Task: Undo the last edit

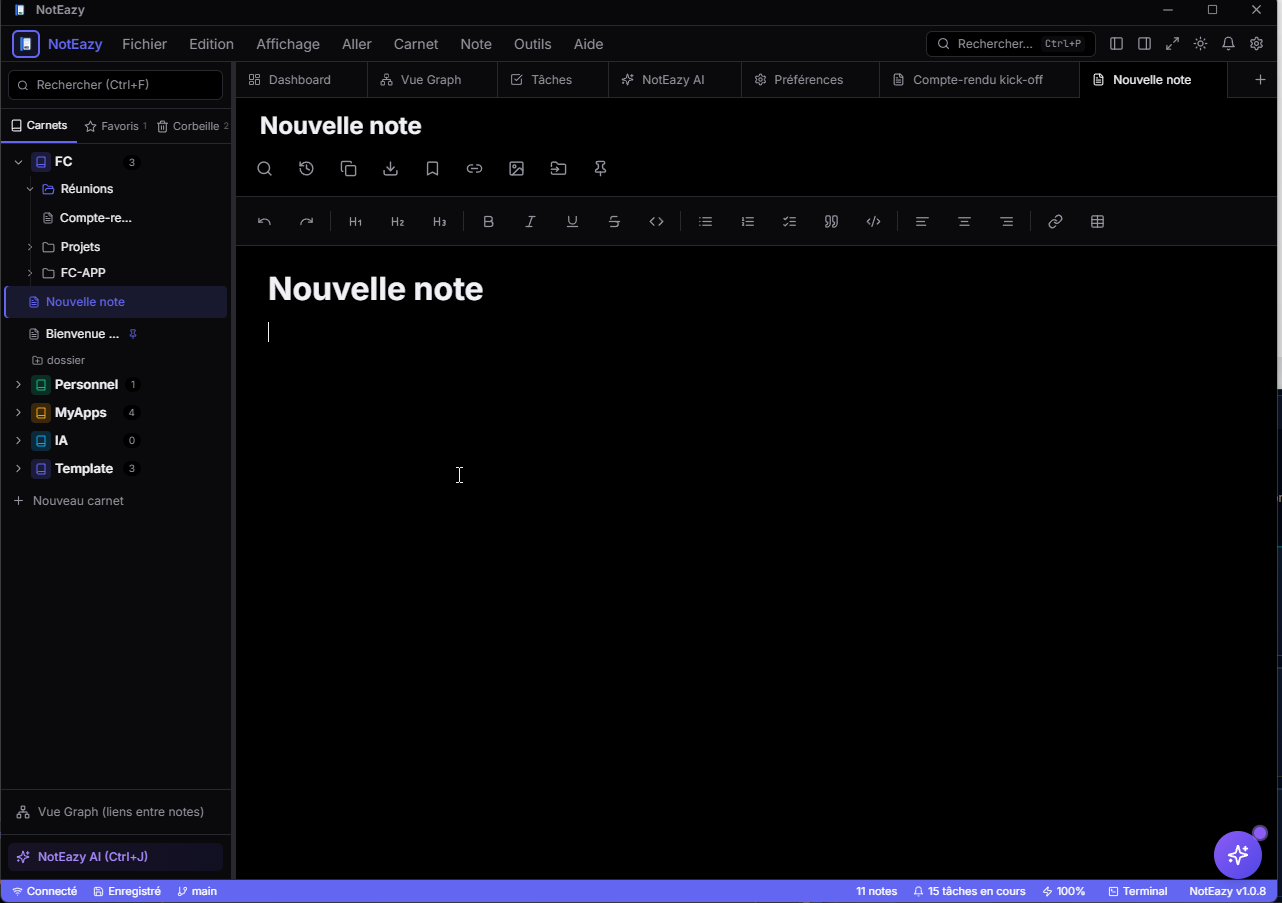Action: coord(264,222)
